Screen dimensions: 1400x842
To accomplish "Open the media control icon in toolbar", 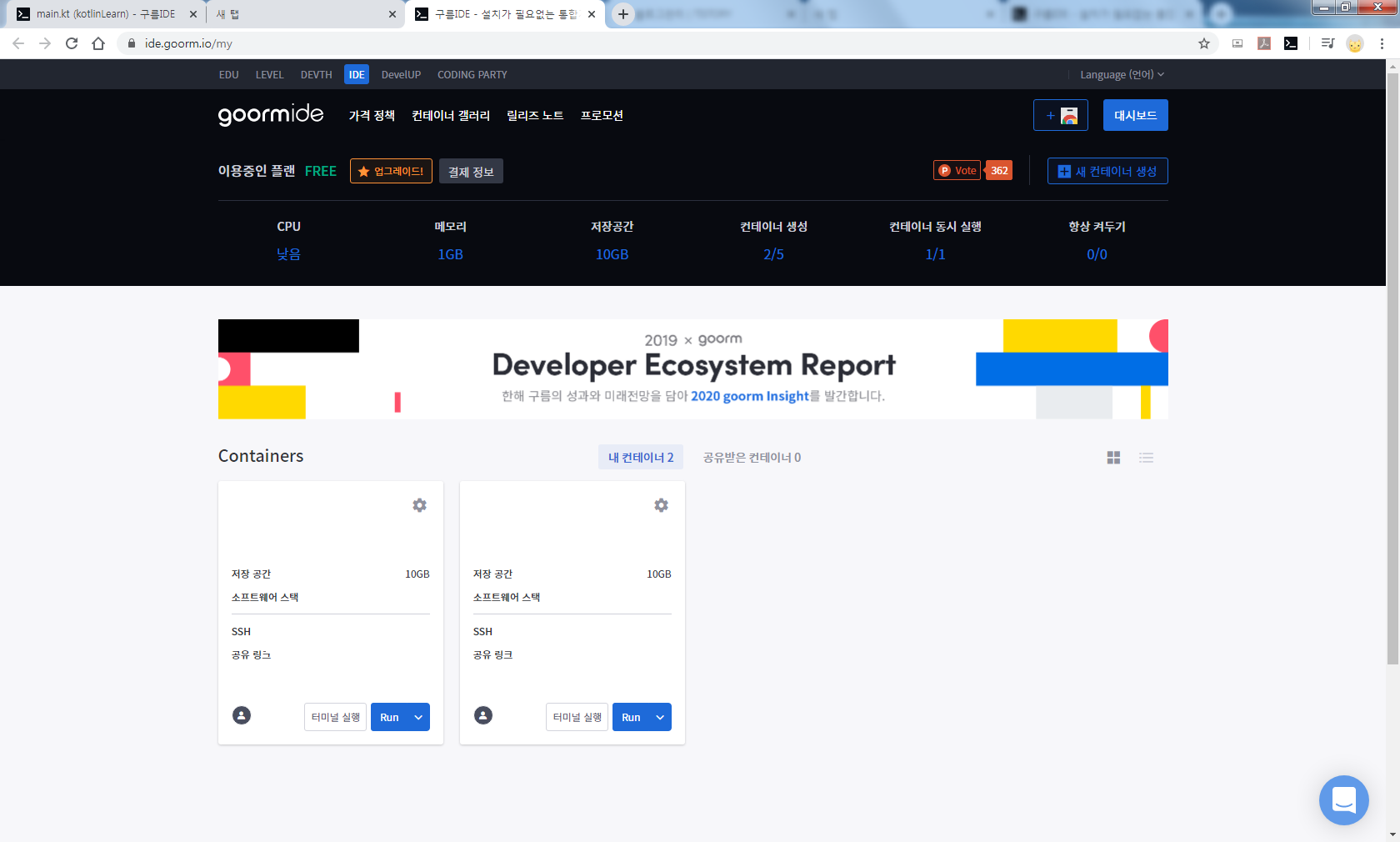I will [1327, 43].
